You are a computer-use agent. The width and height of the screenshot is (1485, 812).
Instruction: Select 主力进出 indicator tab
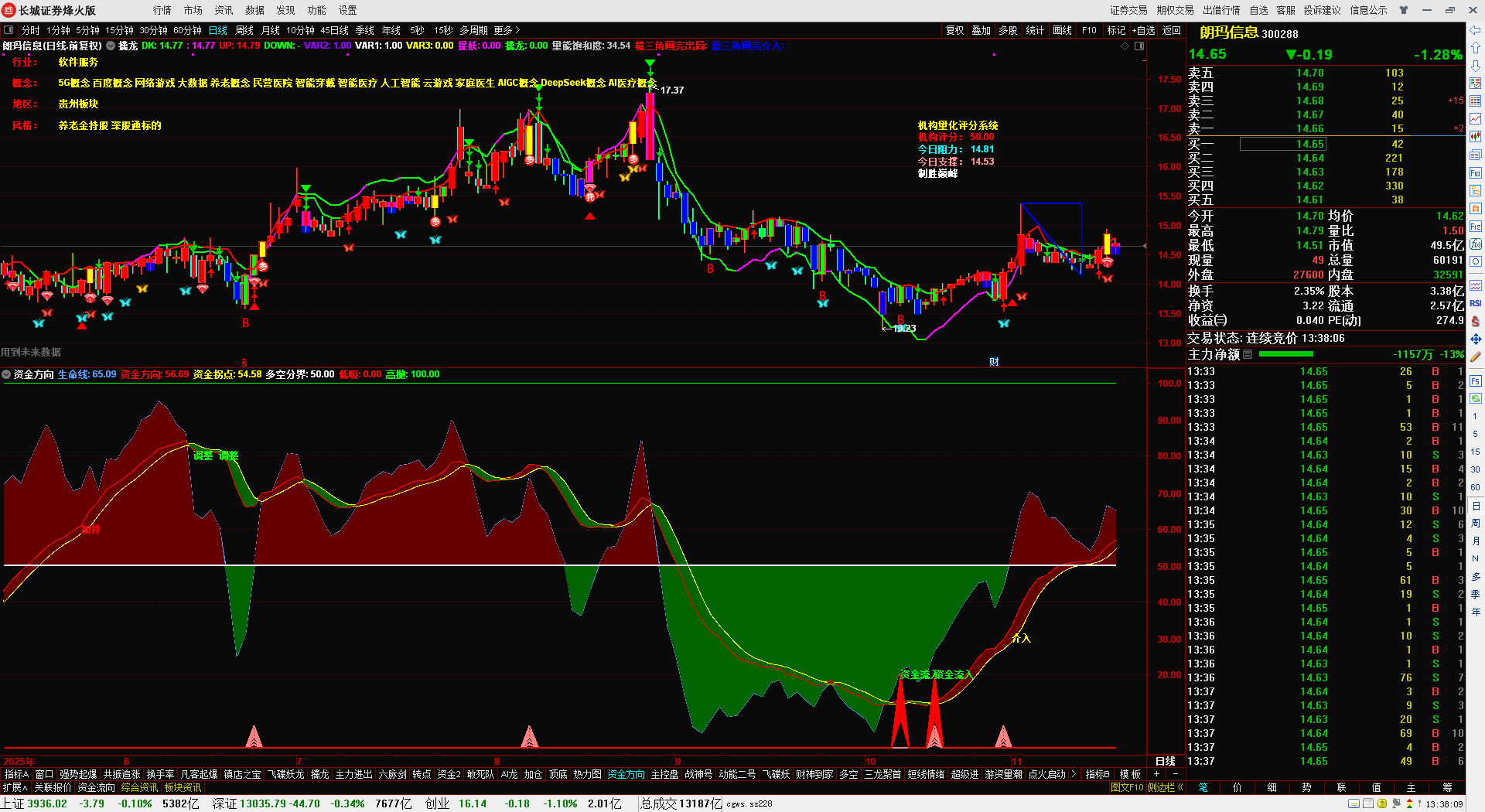354,774
